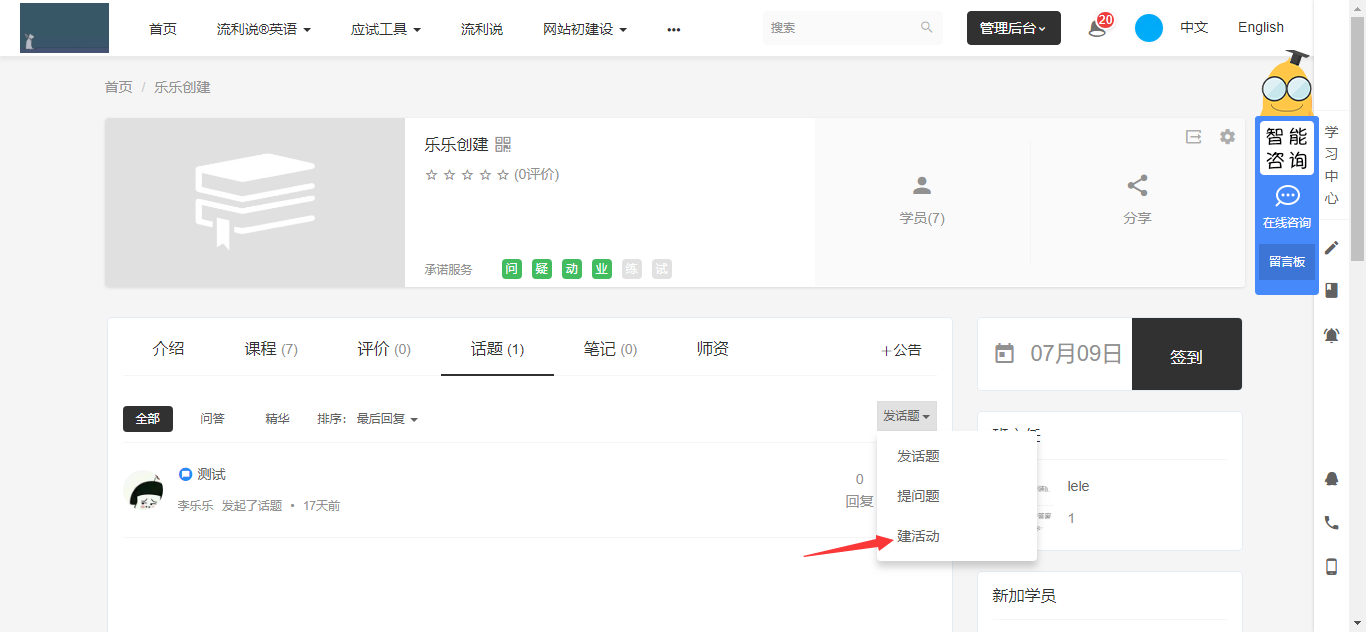Choose 建活动 from the dropdown menu
Viewport: 1366px width, 632px height.
(918, 536)
